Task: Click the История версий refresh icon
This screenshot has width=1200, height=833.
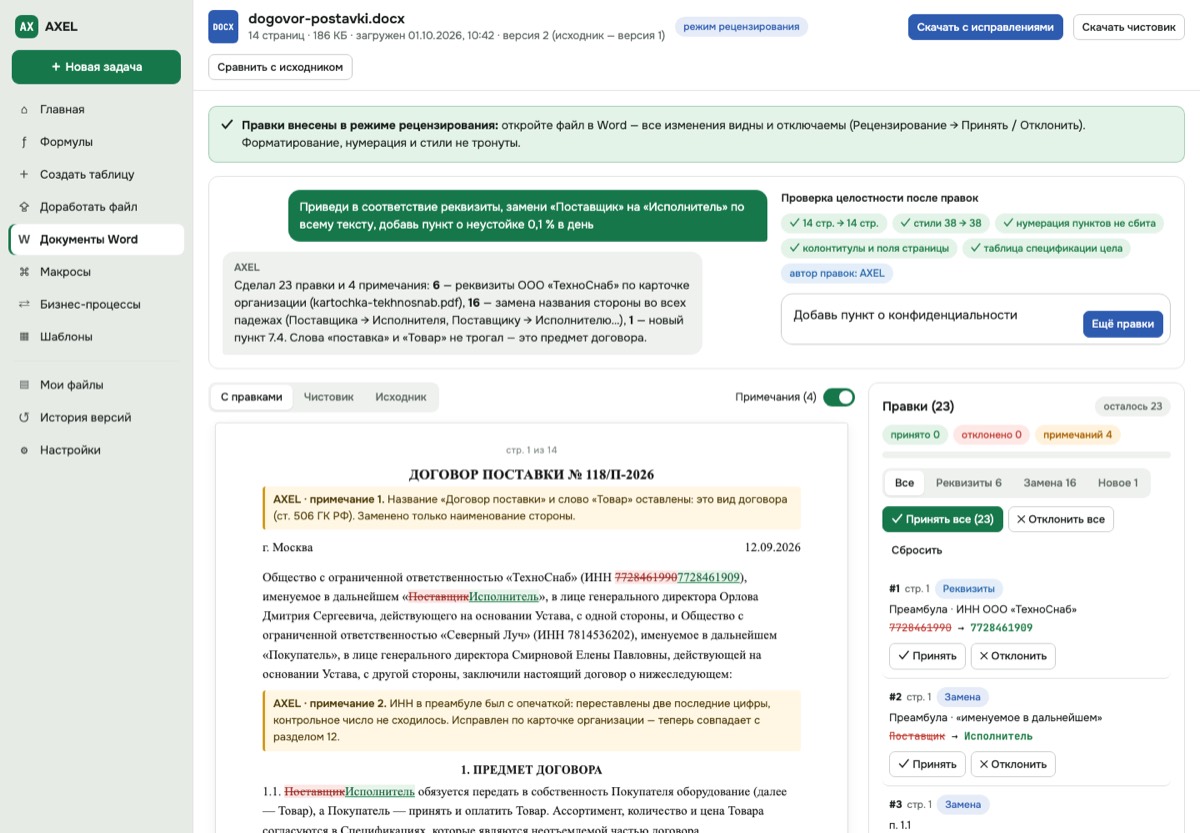Action: pyautogui.click(x=24, y=418)
